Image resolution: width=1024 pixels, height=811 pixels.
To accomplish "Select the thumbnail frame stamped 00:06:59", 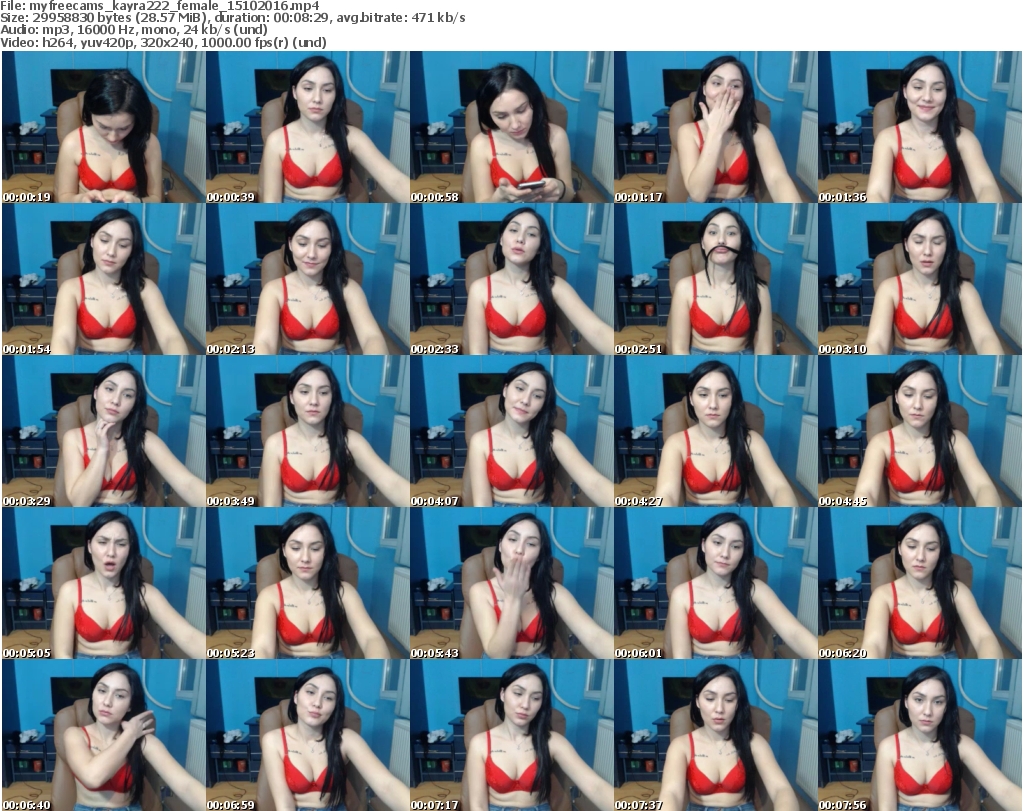I will point(308,736).
